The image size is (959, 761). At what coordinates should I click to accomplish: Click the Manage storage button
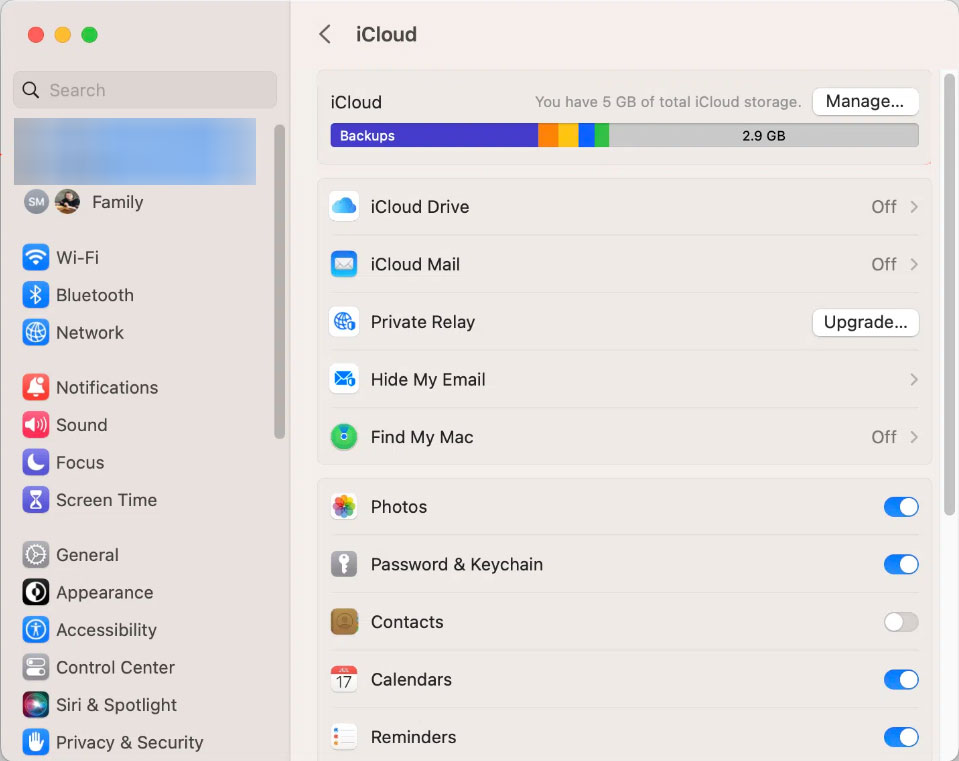click(x=865, y=101)
